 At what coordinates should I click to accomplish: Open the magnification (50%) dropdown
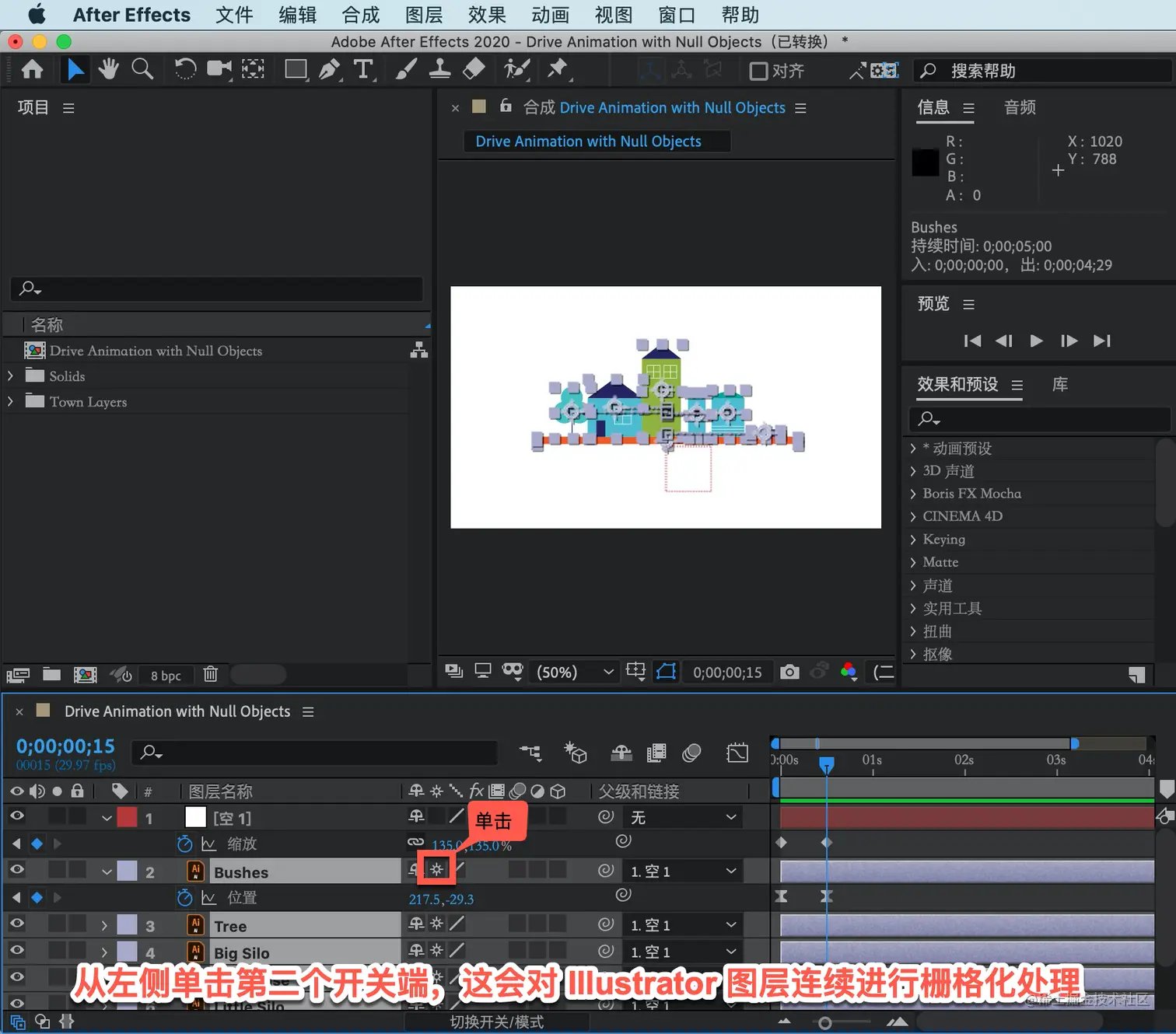576,672
